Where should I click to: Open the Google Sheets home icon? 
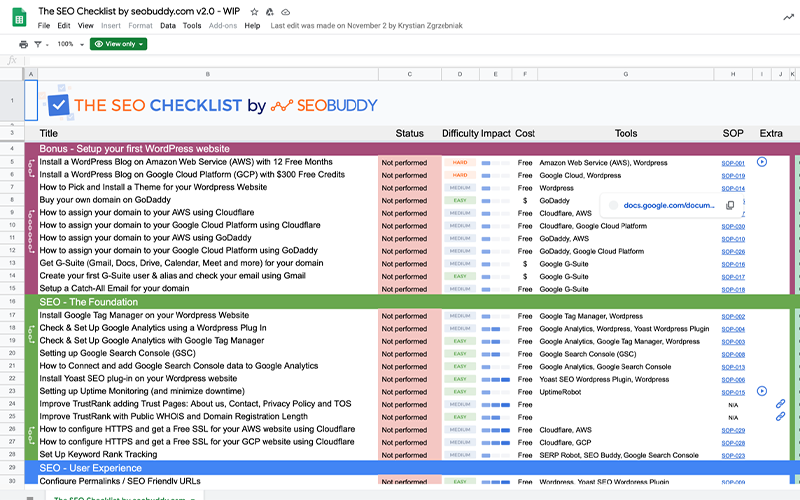tap(19, 18)
